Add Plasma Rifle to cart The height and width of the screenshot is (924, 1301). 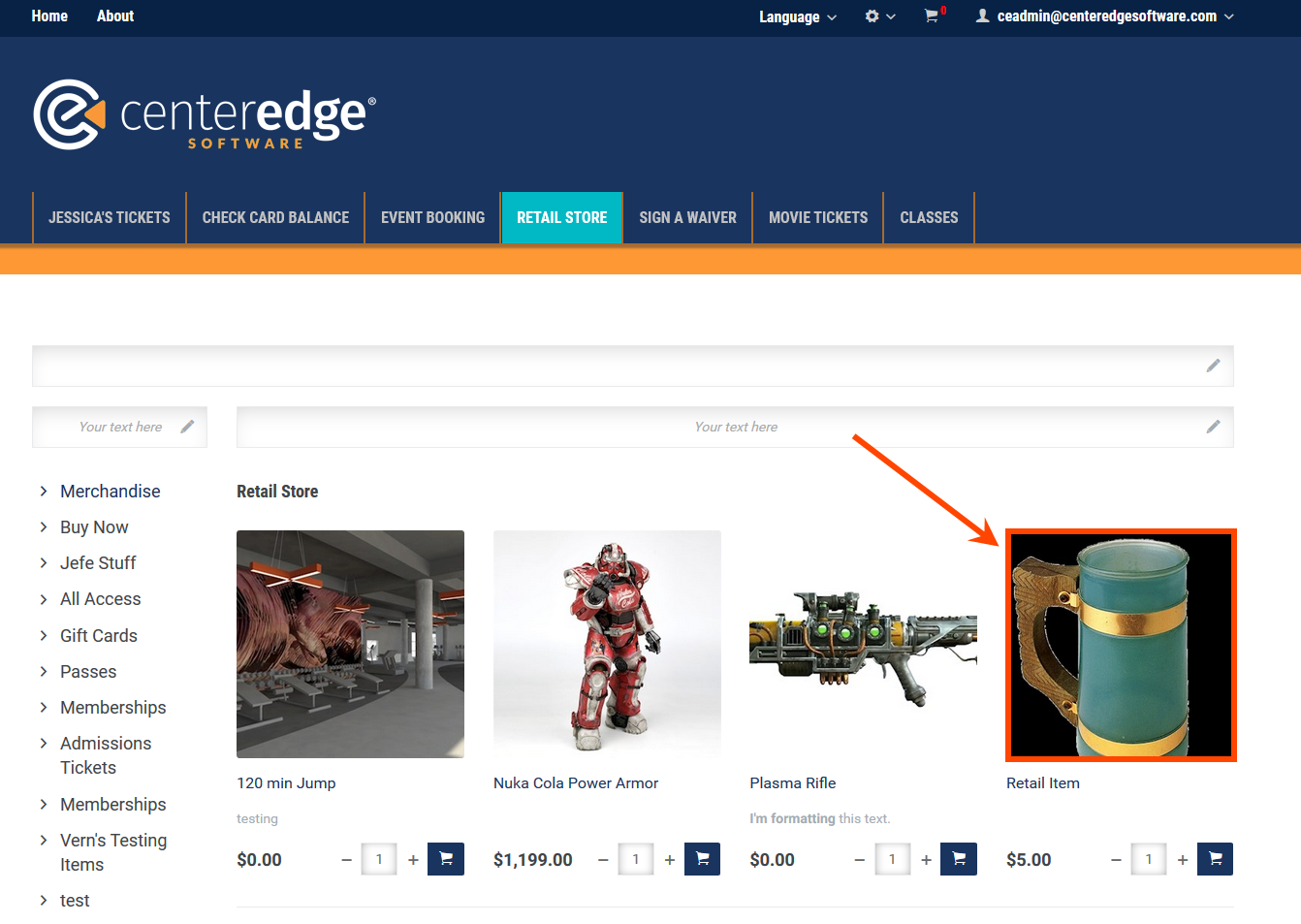[959, 859]
